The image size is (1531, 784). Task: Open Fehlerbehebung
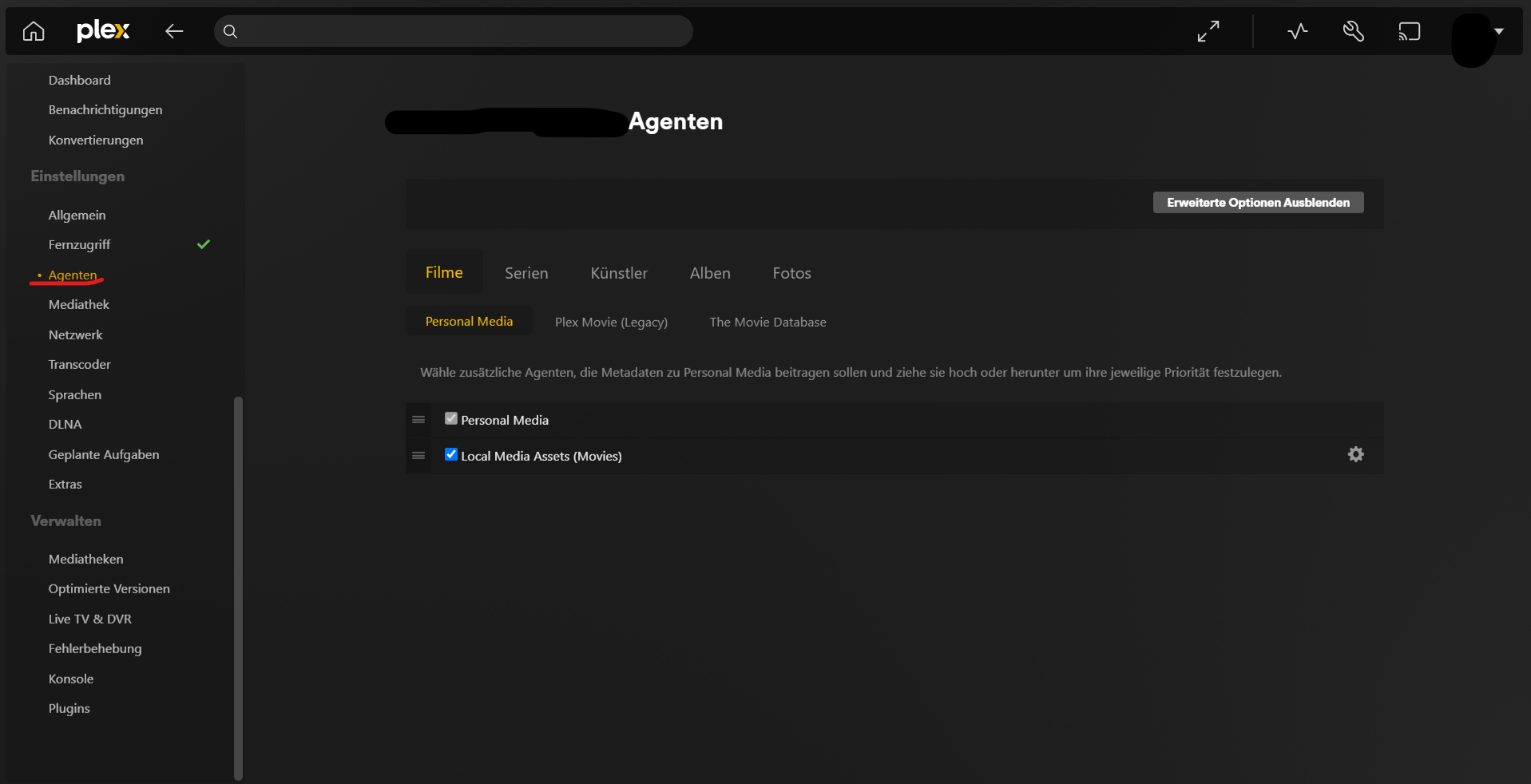click(95, 648)
